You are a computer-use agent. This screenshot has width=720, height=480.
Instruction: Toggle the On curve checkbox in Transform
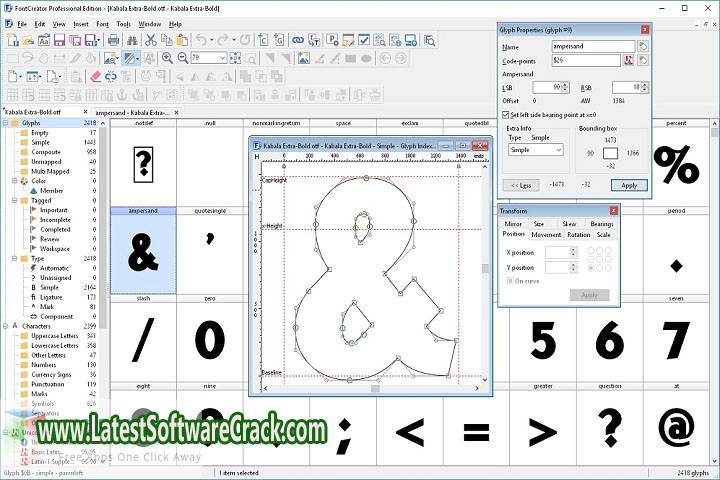click(x=510, y=281)
